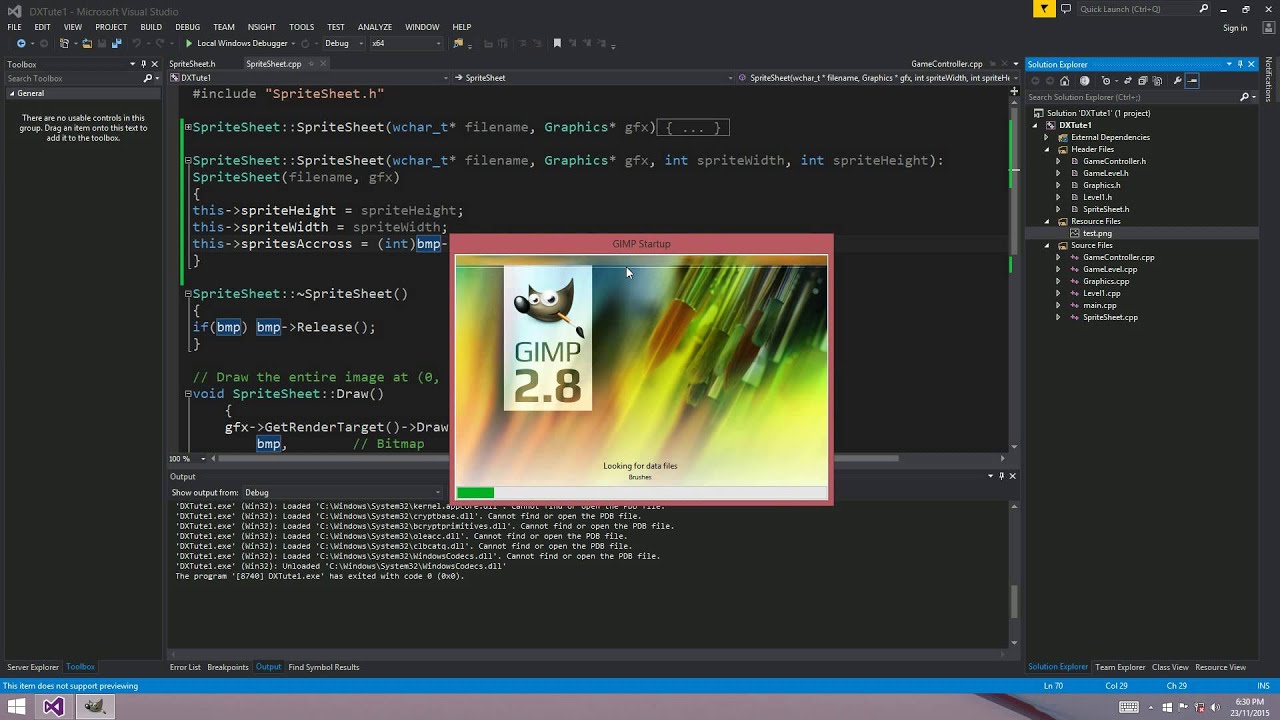
Task: Toggle a bookmark with the bookmark icon
Action: [x=558, y=43]
